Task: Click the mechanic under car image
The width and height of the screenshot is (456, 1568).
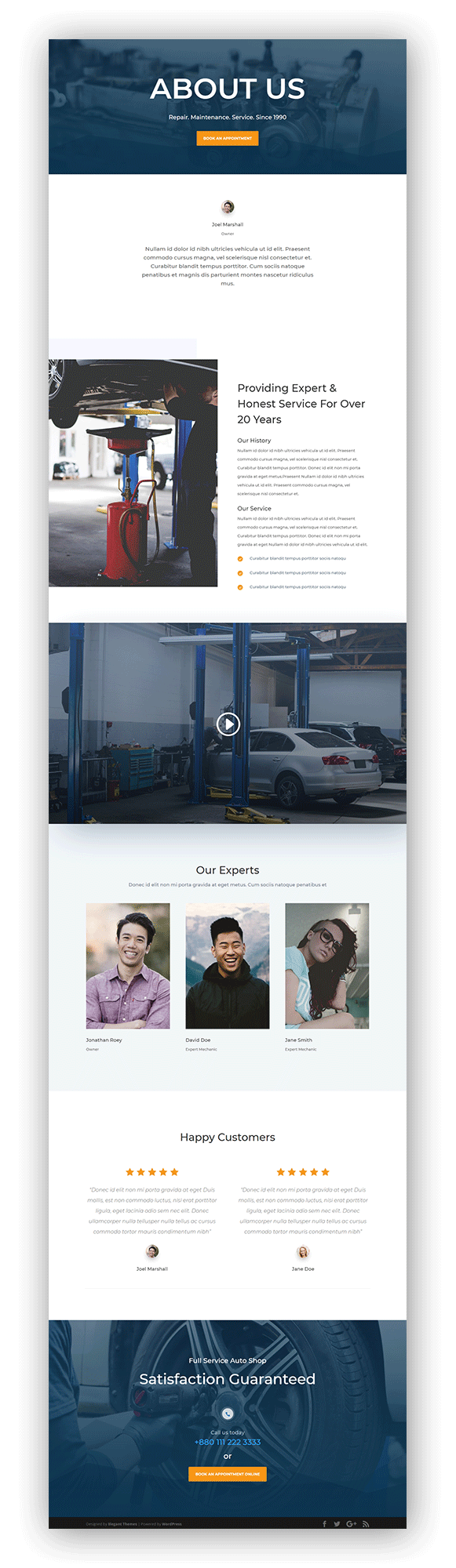Action: (133, 473)
